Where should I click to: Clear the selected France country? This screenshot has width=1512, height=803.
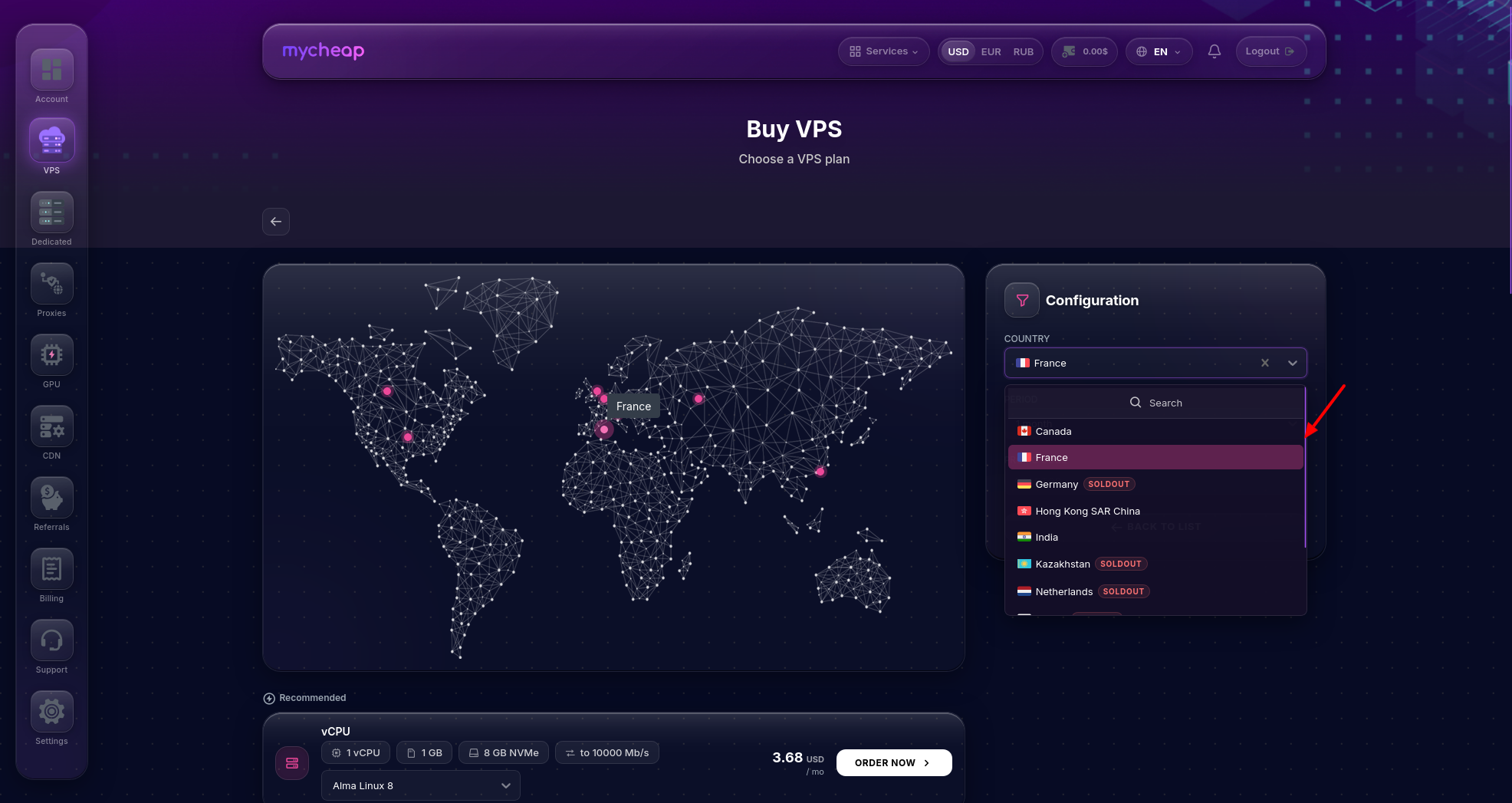point(1265,363)
